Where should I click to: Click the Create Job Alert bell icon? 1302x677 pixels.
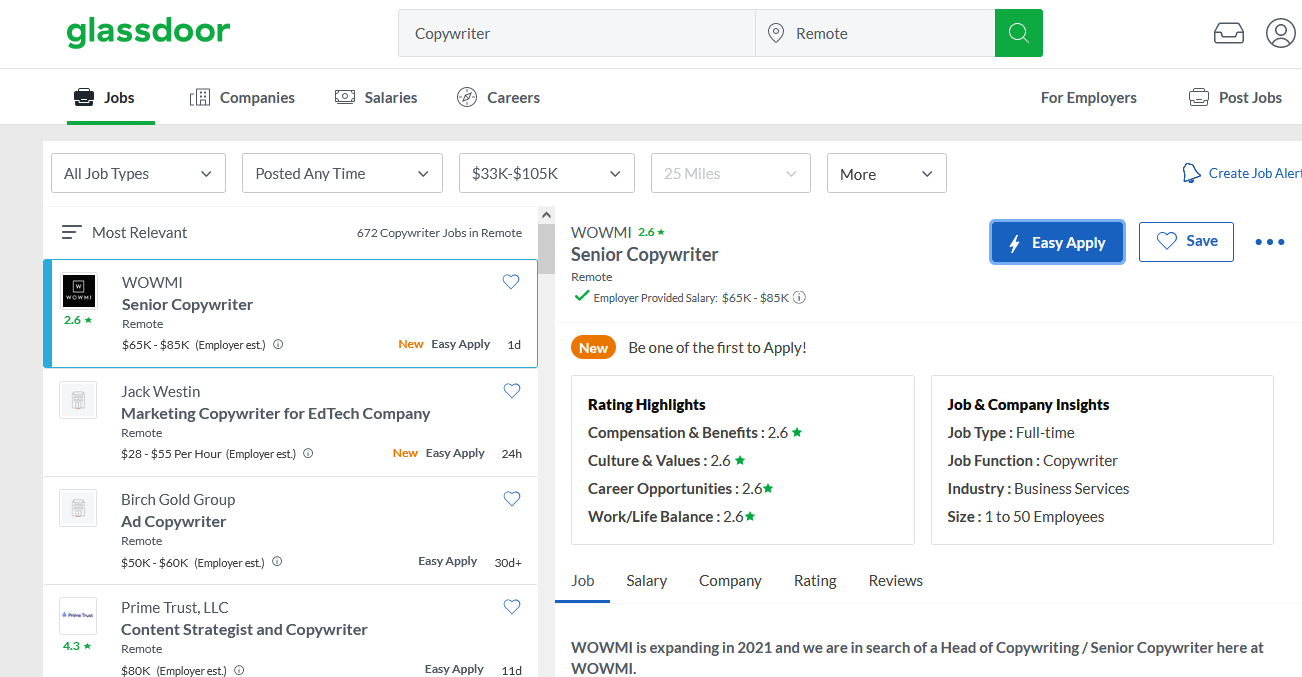pos(1191,173)
